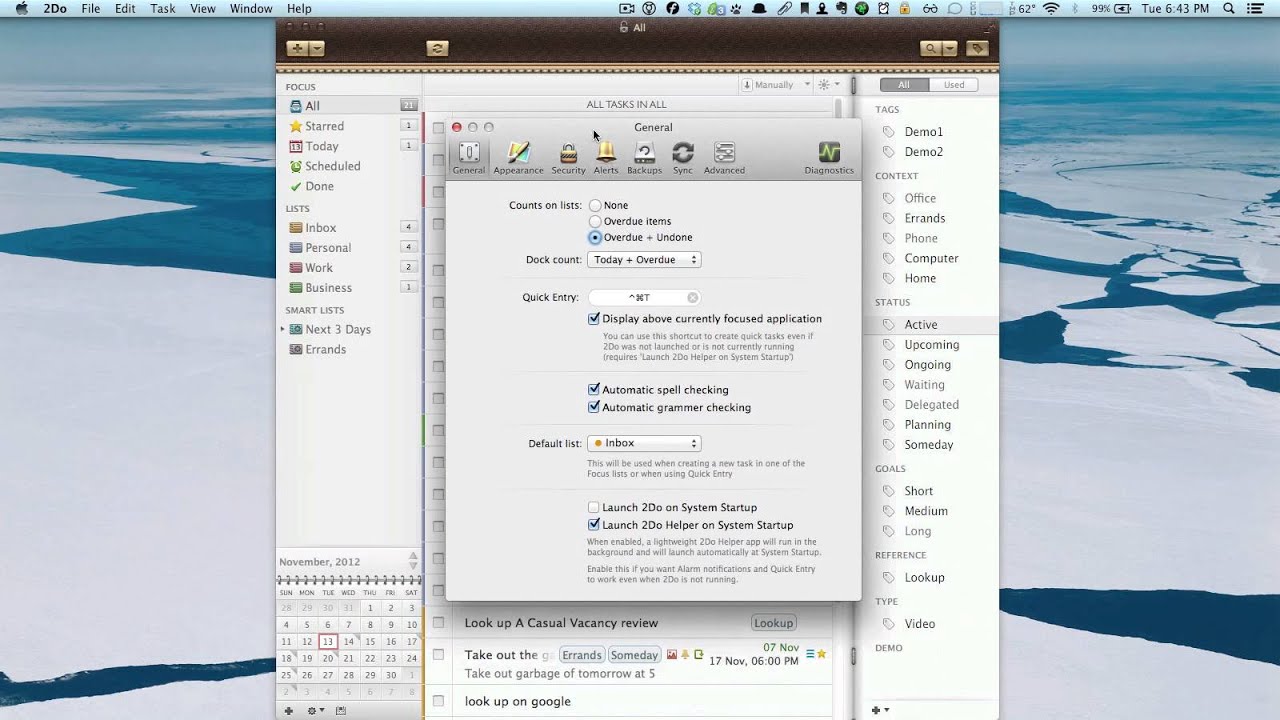
Task: Open the add task dropdown arrow
Action: click(317, 48)
